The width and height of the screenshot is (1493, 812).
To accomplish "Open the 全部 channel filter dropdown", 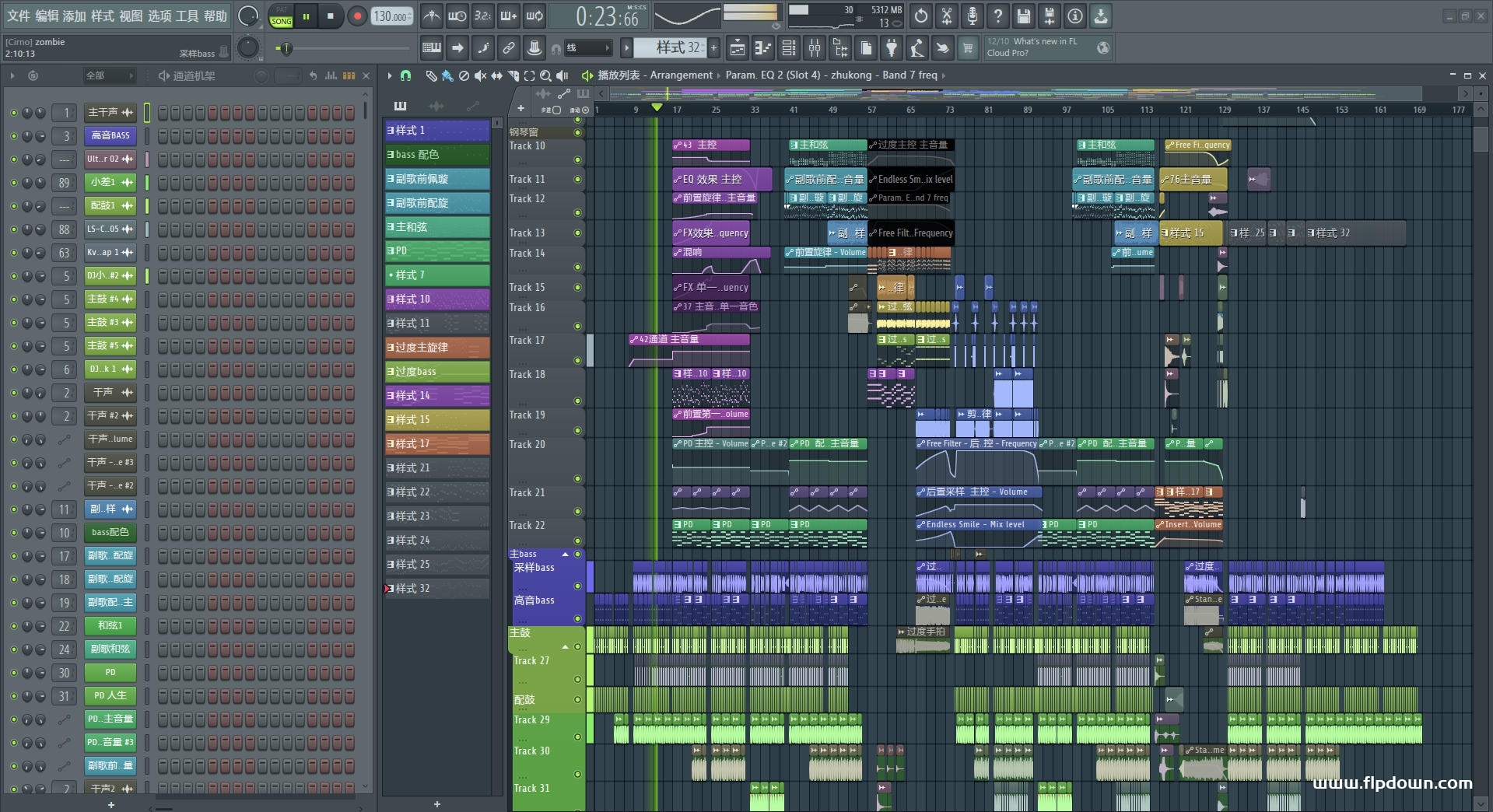I will [108, 75].
